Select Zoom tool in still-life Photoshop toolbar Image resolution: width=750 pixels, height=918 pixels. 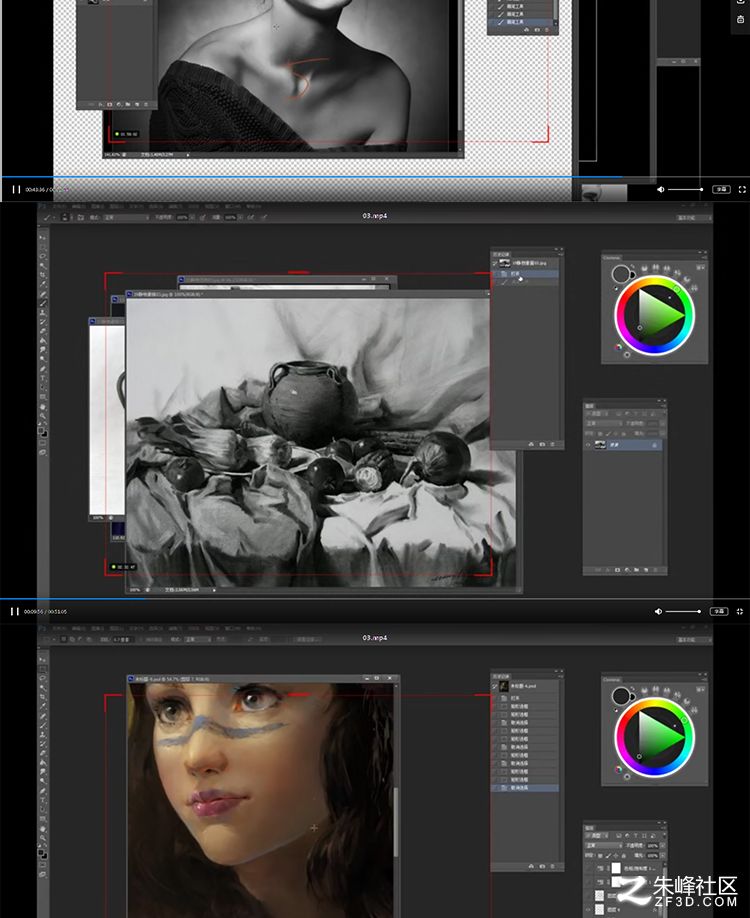[x=43, y=417]
